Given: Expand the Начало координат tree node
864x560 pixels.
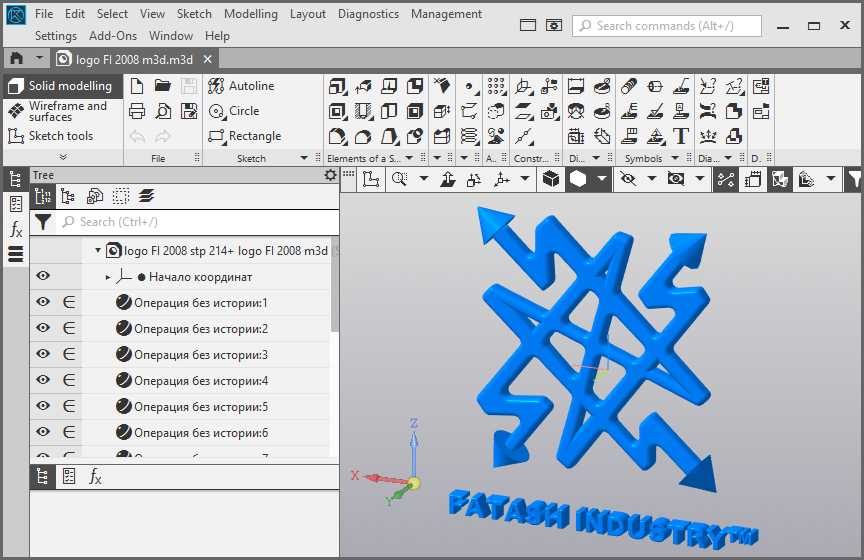Looking at the screenshot, I should point(108,277).
